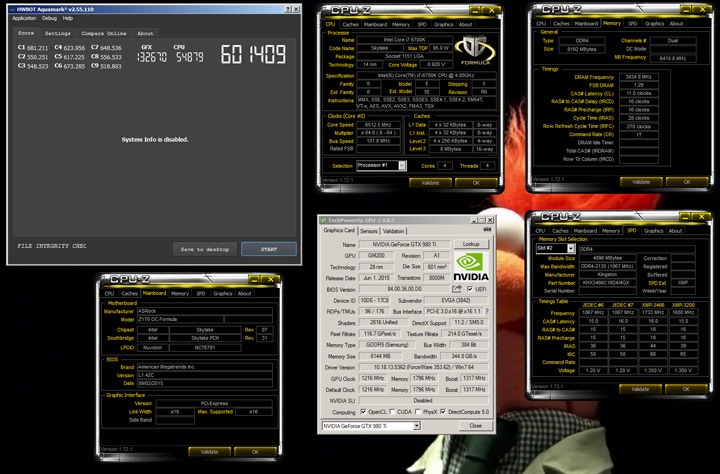Click the GPU name field in GPU-Z

[x=404, y=244]
